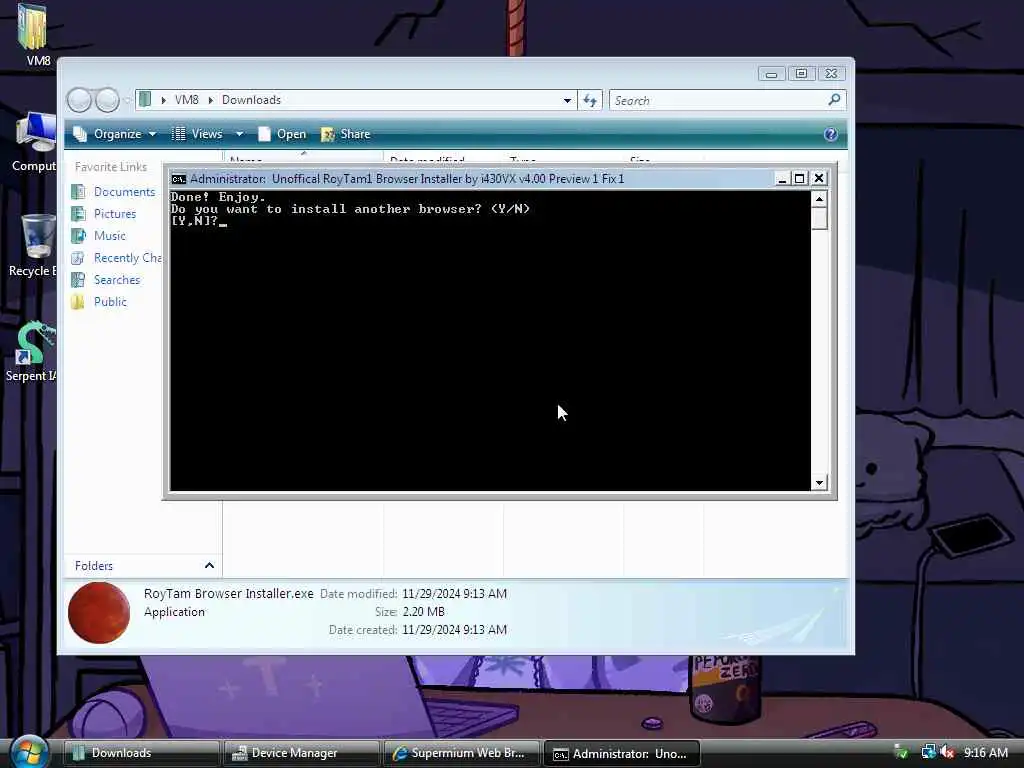
Task: Click the Date modified 11/29/2024 9:13 AM value
Action: click(x=455, y=594)
